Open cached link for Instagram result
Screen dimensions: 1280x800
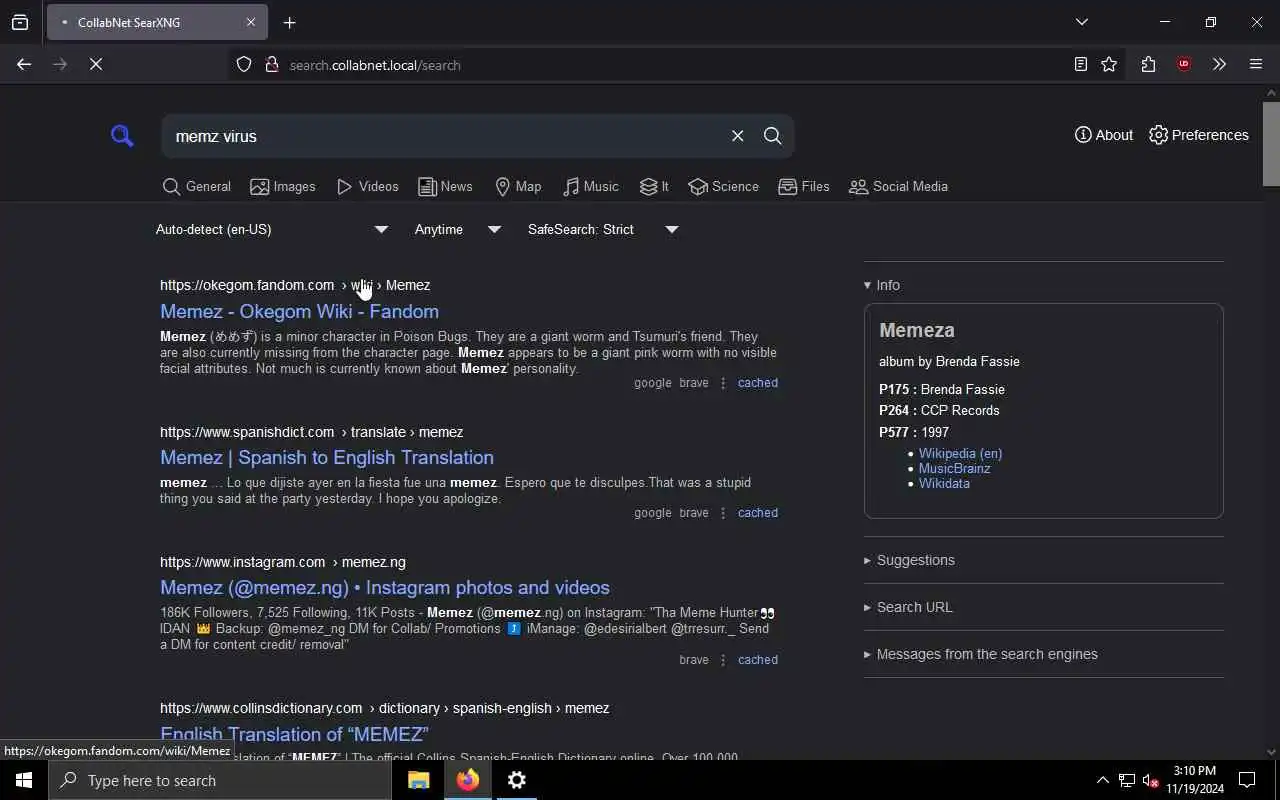[758, 660]
